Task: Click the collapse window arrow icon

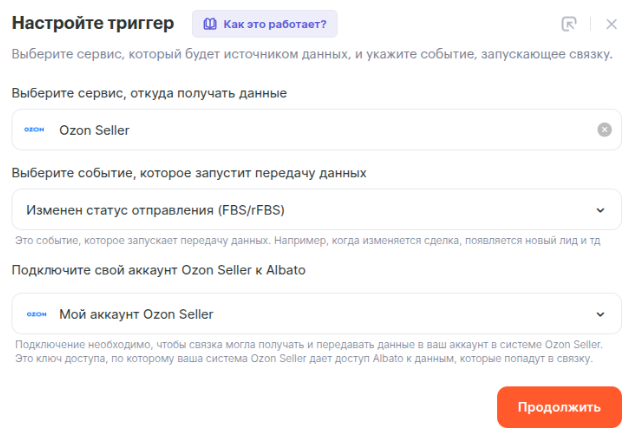Action: tap(569, 24)
